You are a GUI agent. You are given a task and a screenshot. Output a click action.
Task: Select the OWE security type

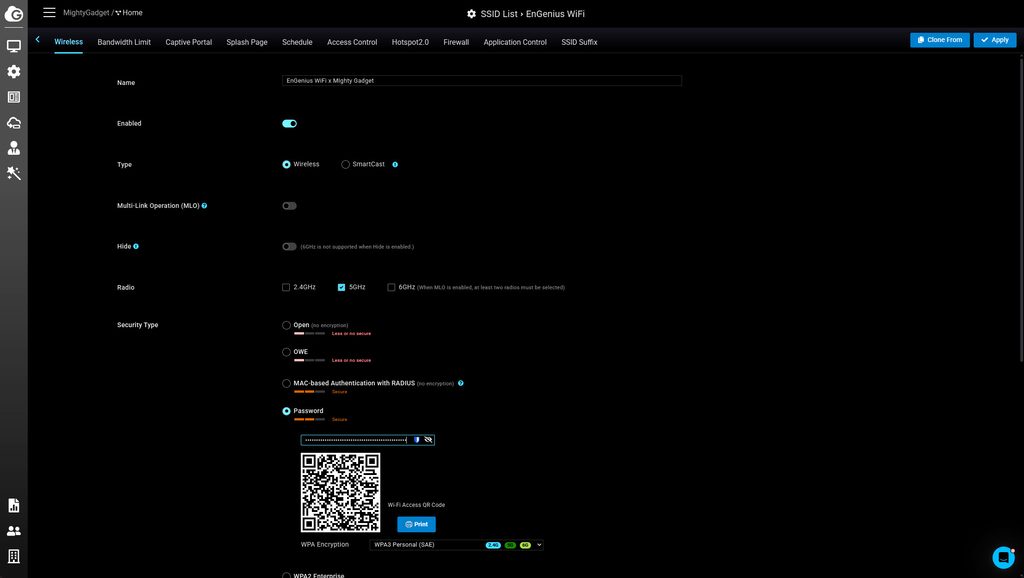click(286, 352)
